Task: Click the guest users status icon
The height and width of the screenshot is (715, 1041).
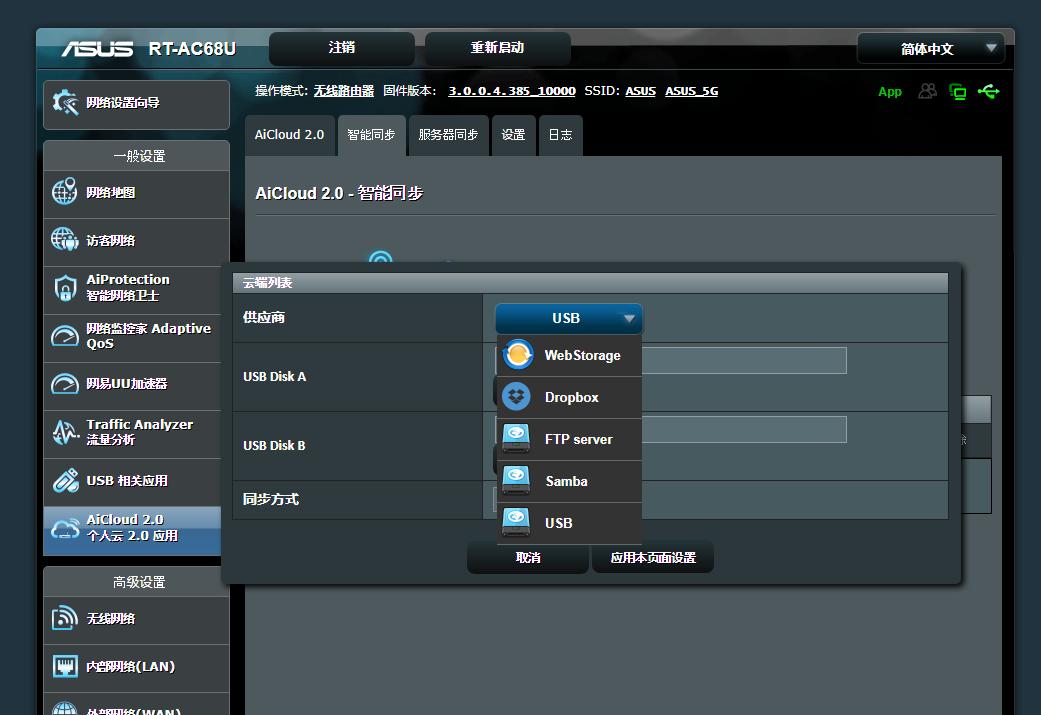Action: pyautogui.click(x=927, y=91)
